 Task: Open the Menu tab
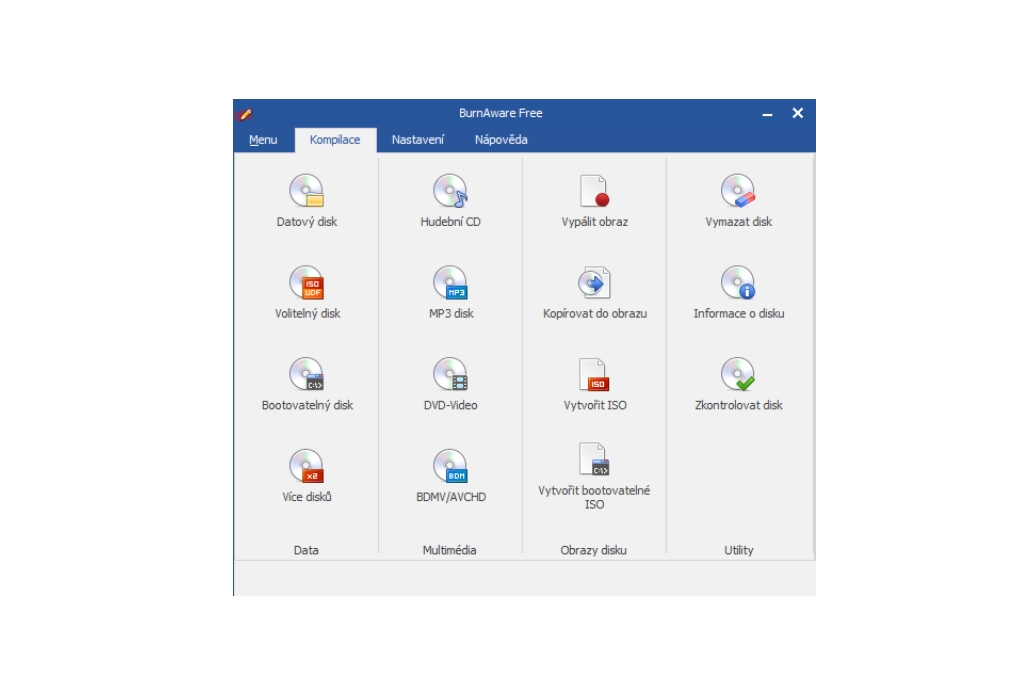[263, 140]
